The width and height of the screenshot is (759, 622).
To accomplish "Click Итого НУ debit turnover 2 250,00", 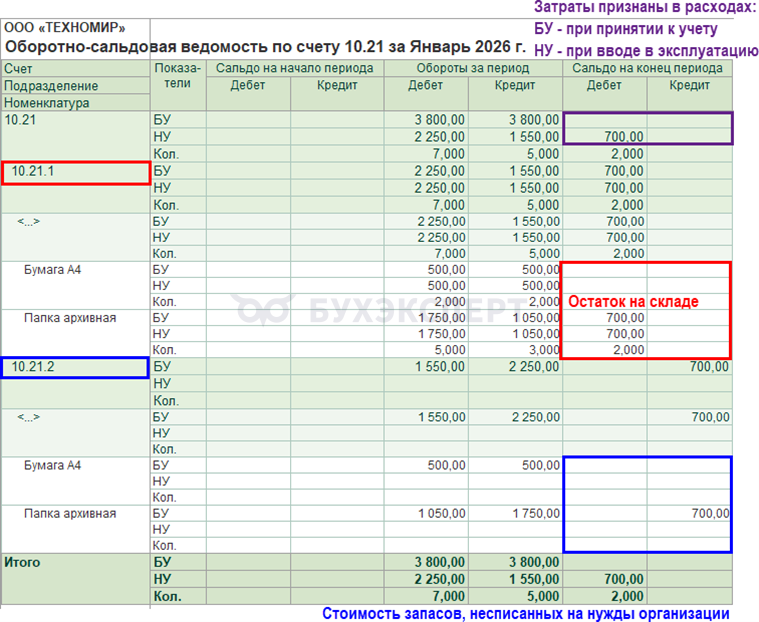I will (440, 579).
